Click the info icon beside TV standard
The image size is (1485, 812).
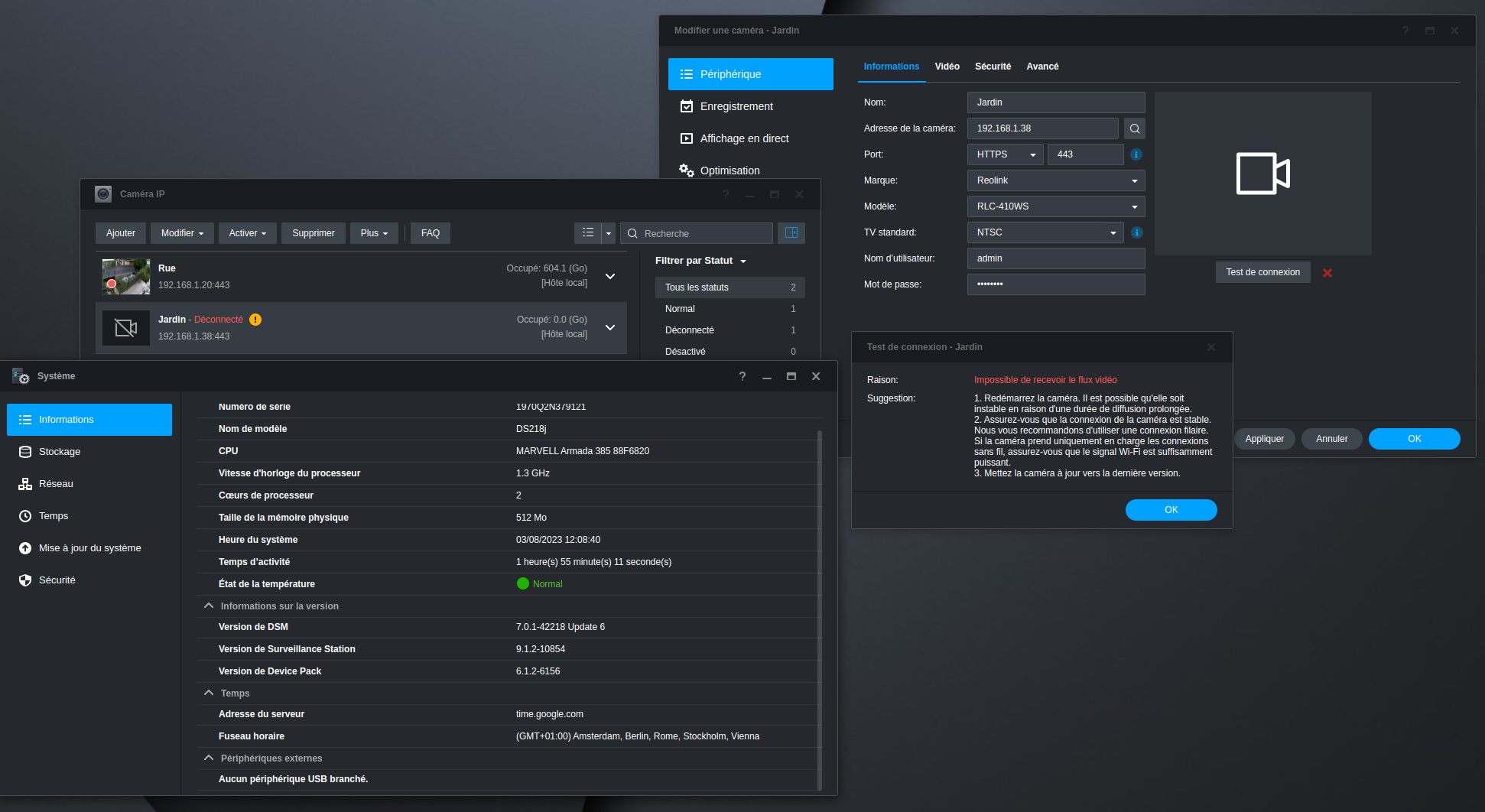(1136, 232)
